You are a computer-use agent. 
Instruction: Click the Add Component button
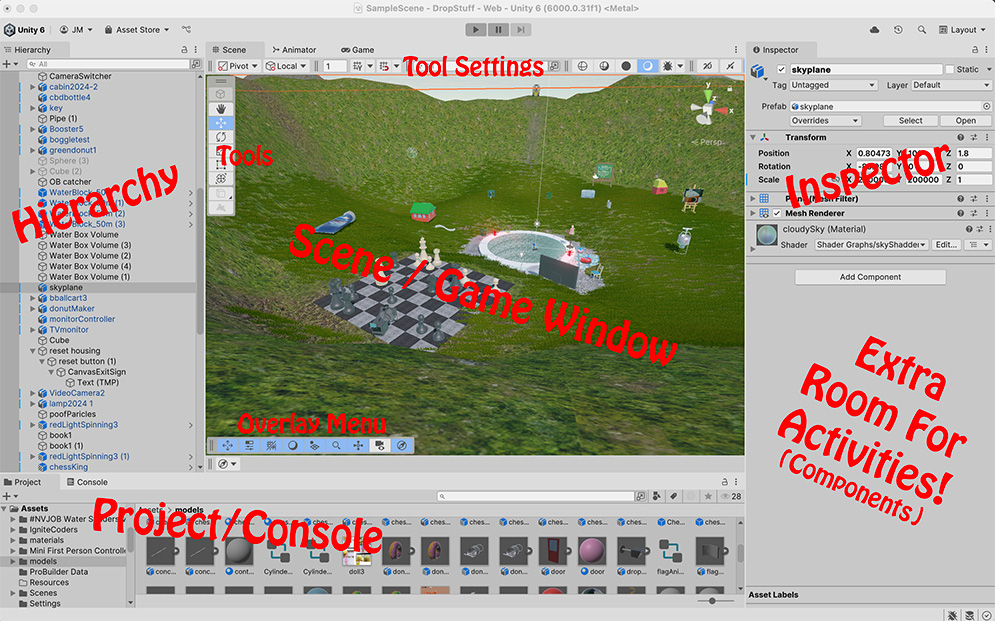(x=870, y=277)
